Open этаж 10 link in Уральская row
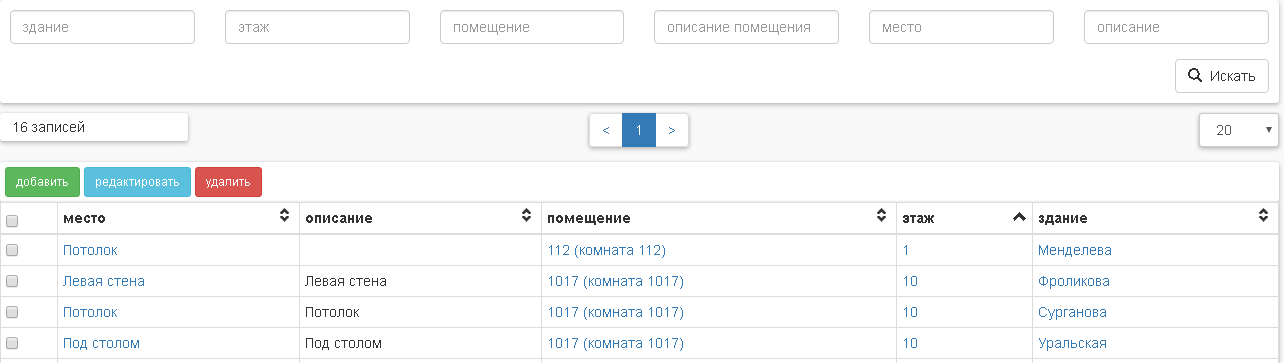The height and width of the screenshot is (363, 1284). point(910,343)
